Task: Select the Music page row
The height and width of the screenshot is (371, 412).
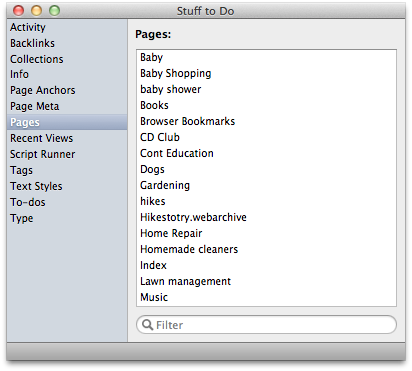Action: (266, 297)
